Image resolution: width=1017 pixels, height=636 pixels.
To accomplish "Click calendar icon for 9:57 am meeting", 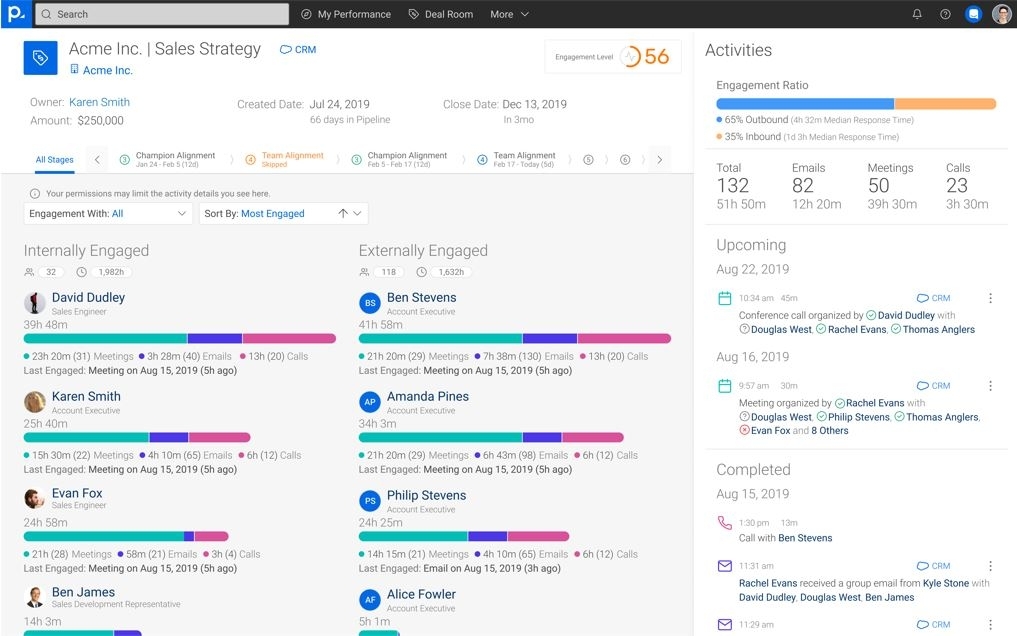I will 725,386.
